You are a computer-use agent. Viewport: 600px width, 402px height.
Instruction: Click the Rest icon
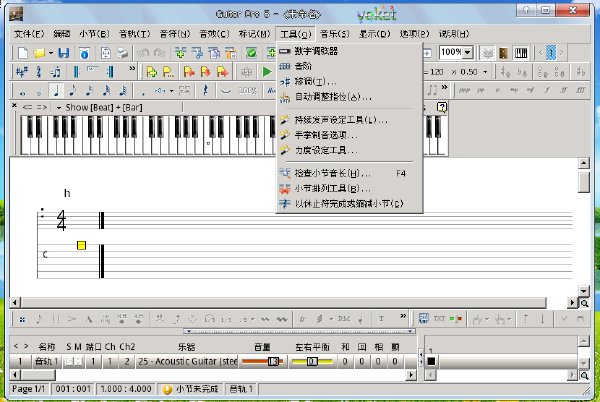tap(205, 91)
